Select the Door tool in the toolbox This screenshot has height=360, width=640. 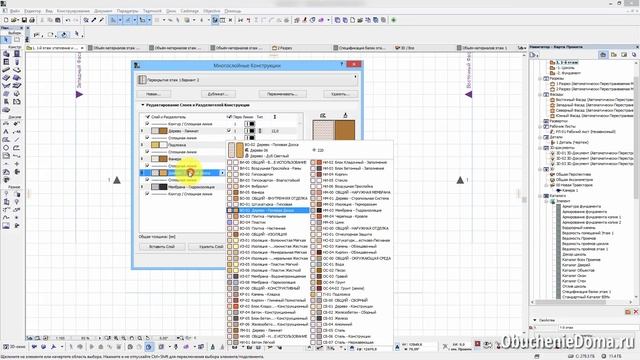click(17, 53)
